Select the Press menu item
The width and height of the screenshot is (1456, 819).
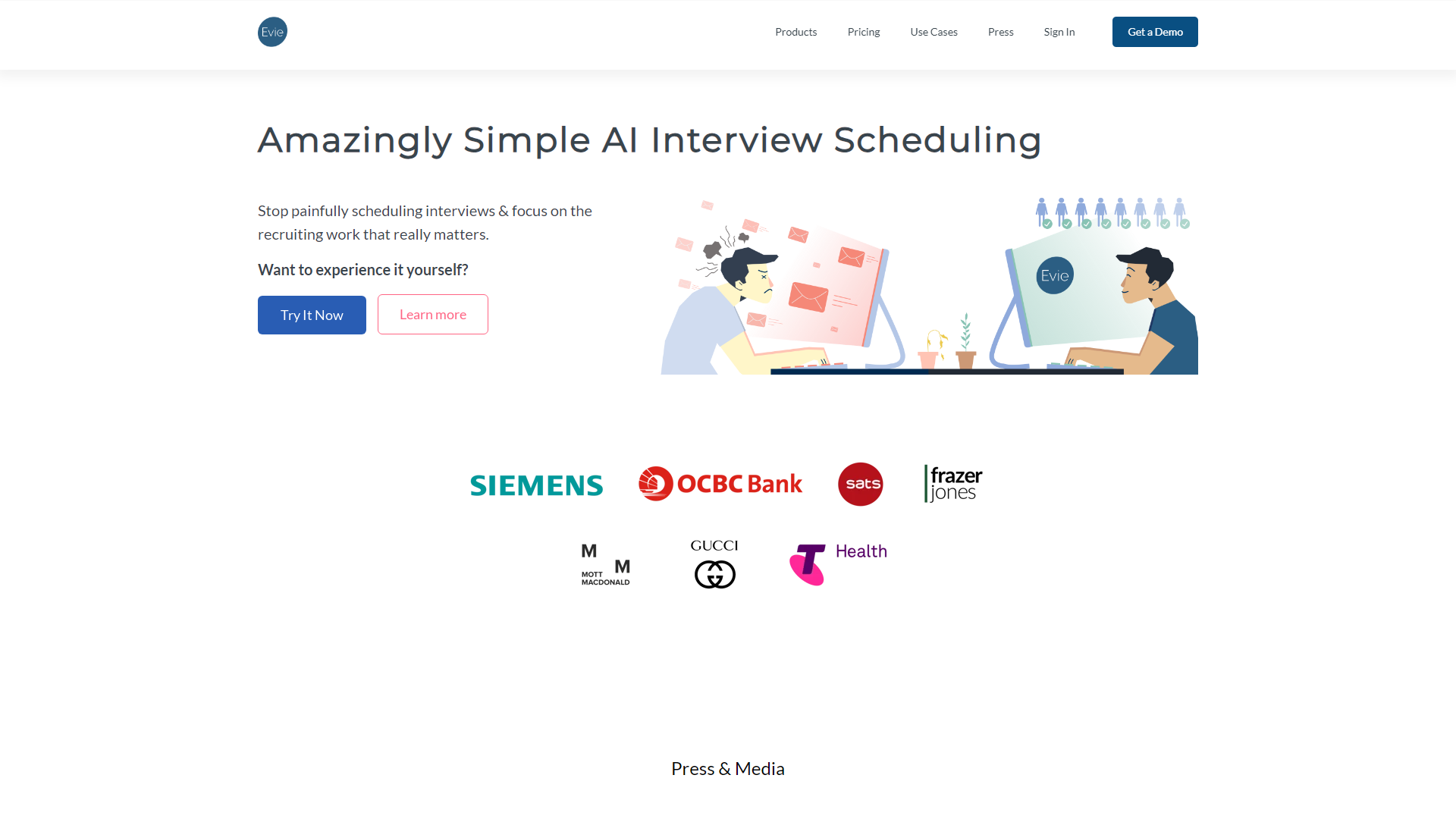1001,31
